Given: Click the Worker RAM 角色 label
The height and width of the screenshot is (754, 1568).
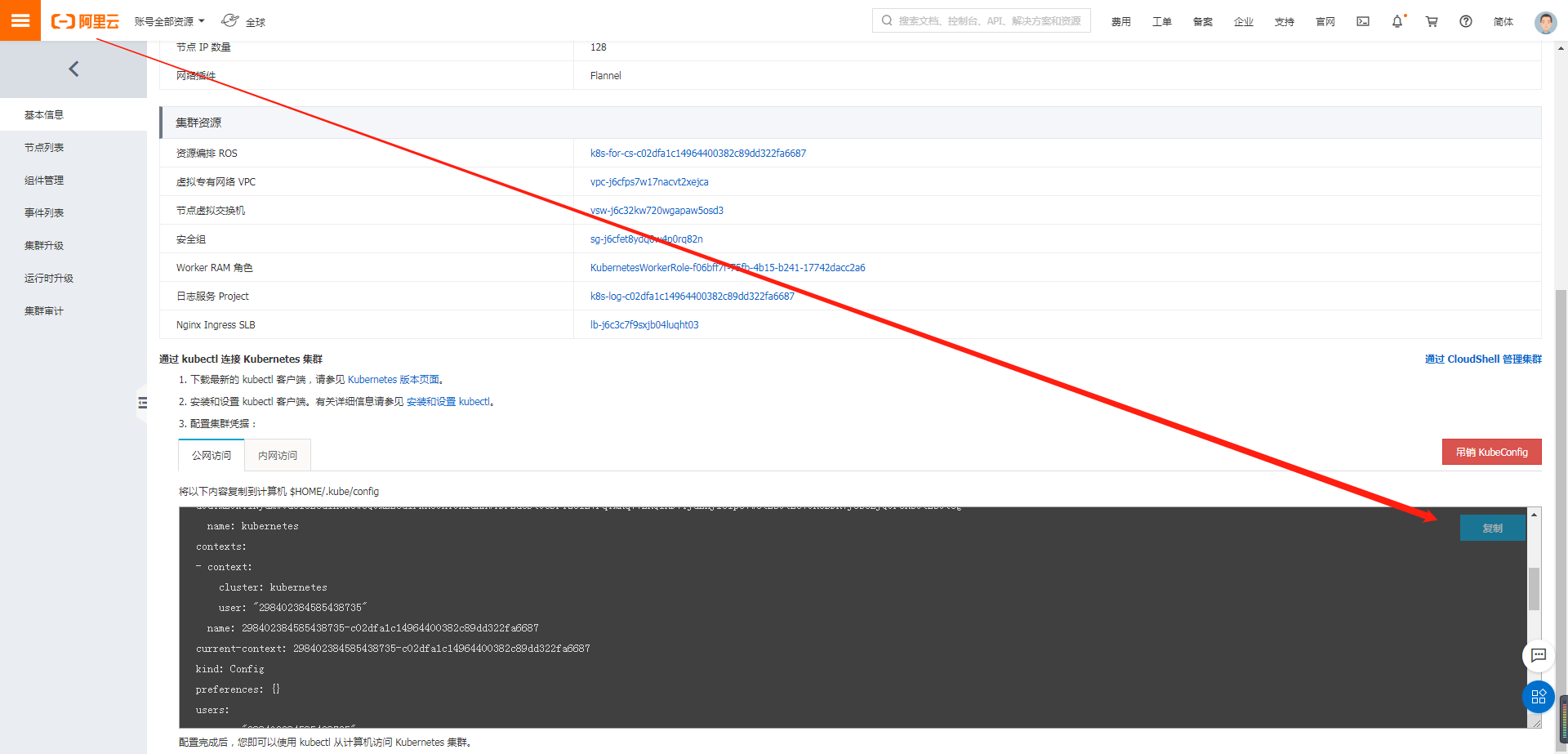Looking at the screenshot, I should (214, 268).
